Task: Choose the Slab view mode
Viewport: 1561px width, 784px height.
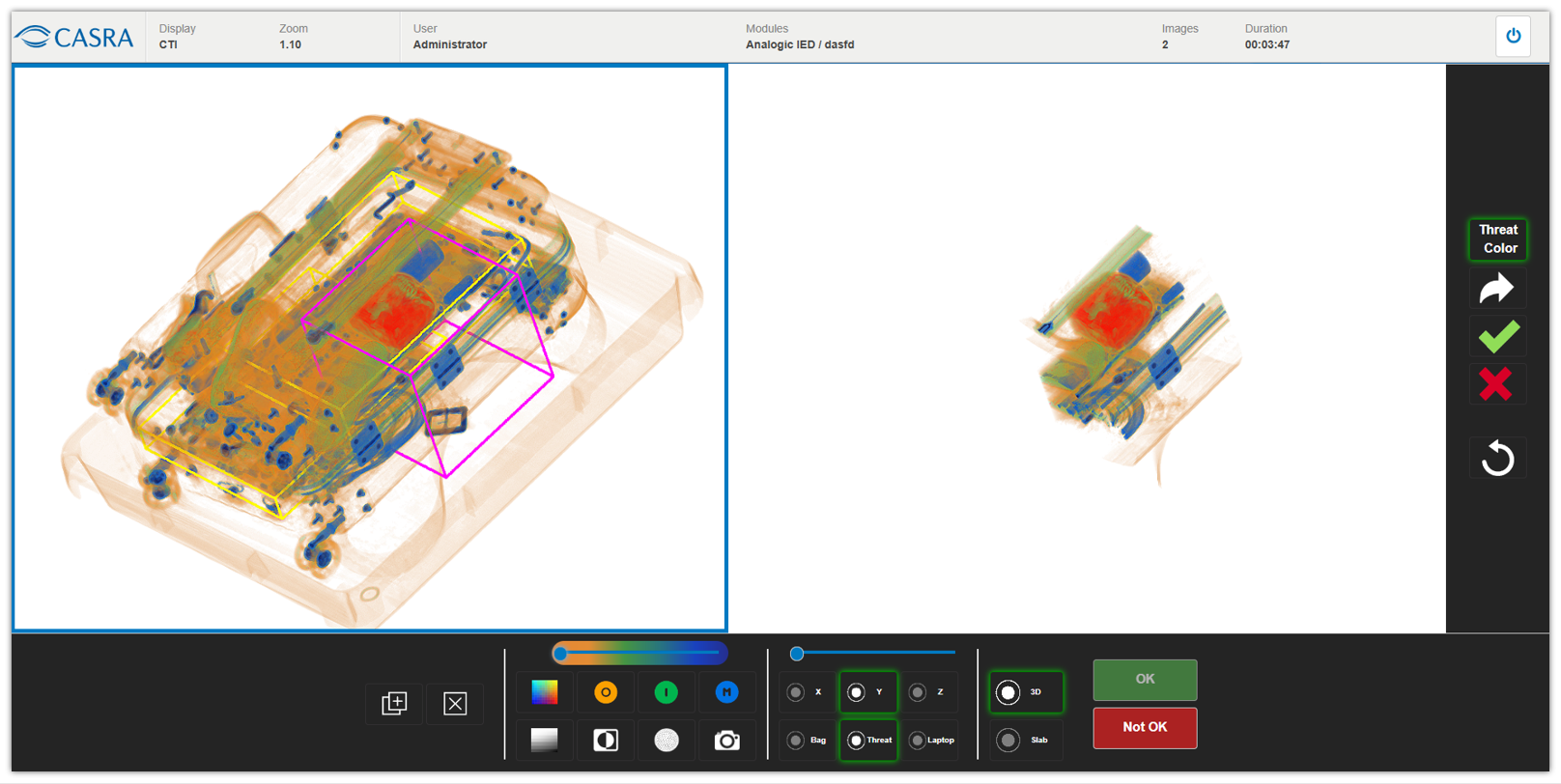Action: click(x=1008, y=741)
